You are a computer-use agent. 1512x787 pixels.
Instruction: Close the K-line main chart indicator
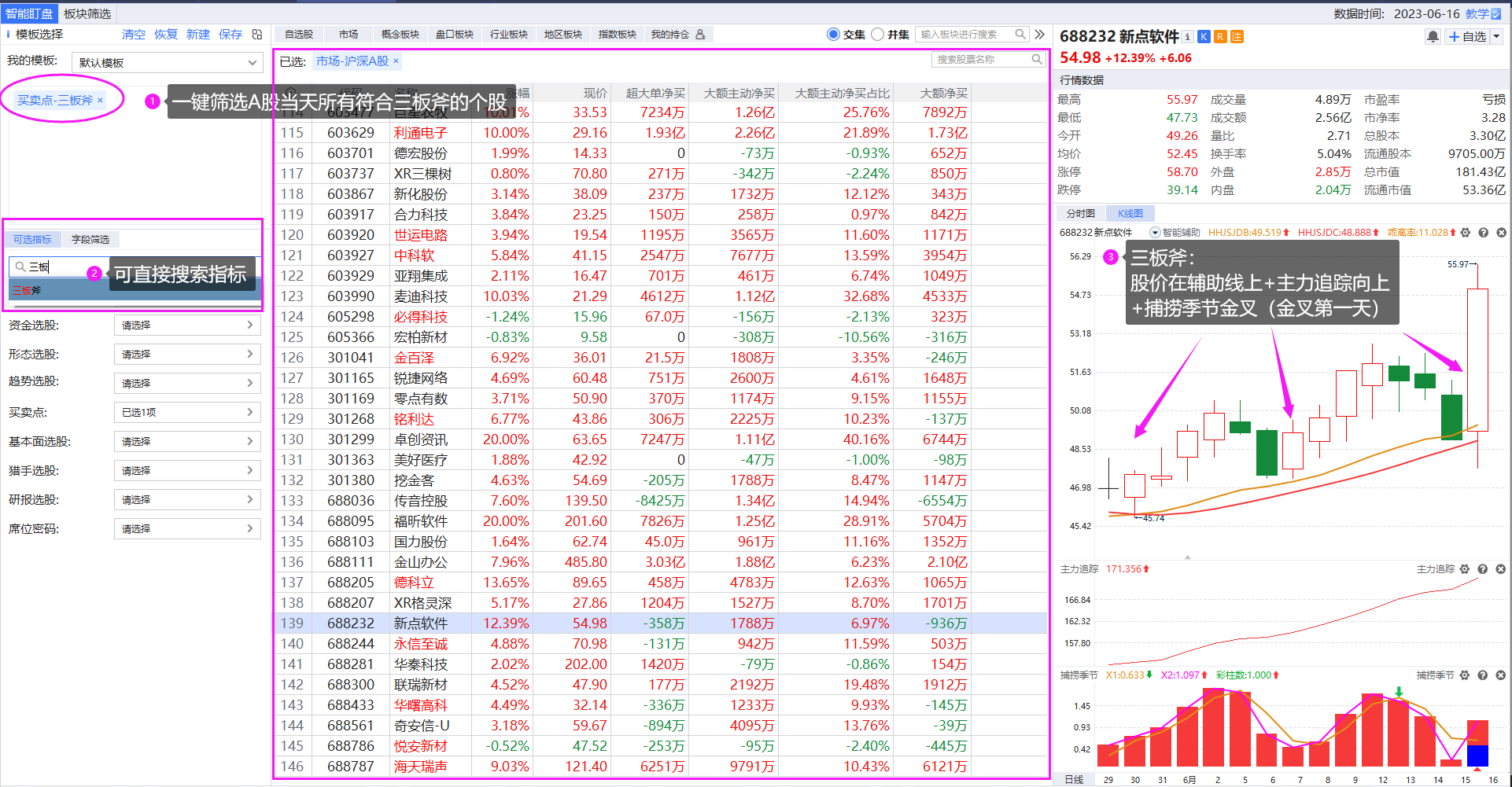tap(1501, 233)
